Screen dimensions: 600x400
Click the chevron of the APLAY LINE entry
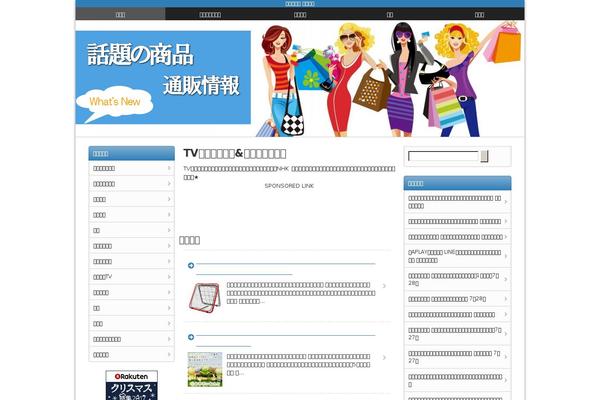(506, 256)
